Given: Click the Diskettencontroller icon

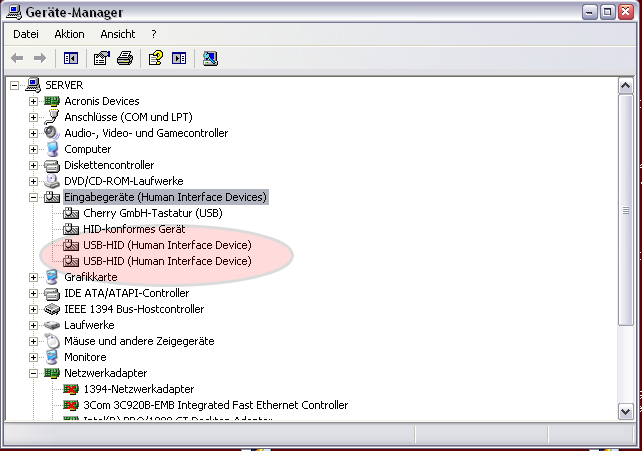Looking at the screenshot, I should (x=52, y=165).
